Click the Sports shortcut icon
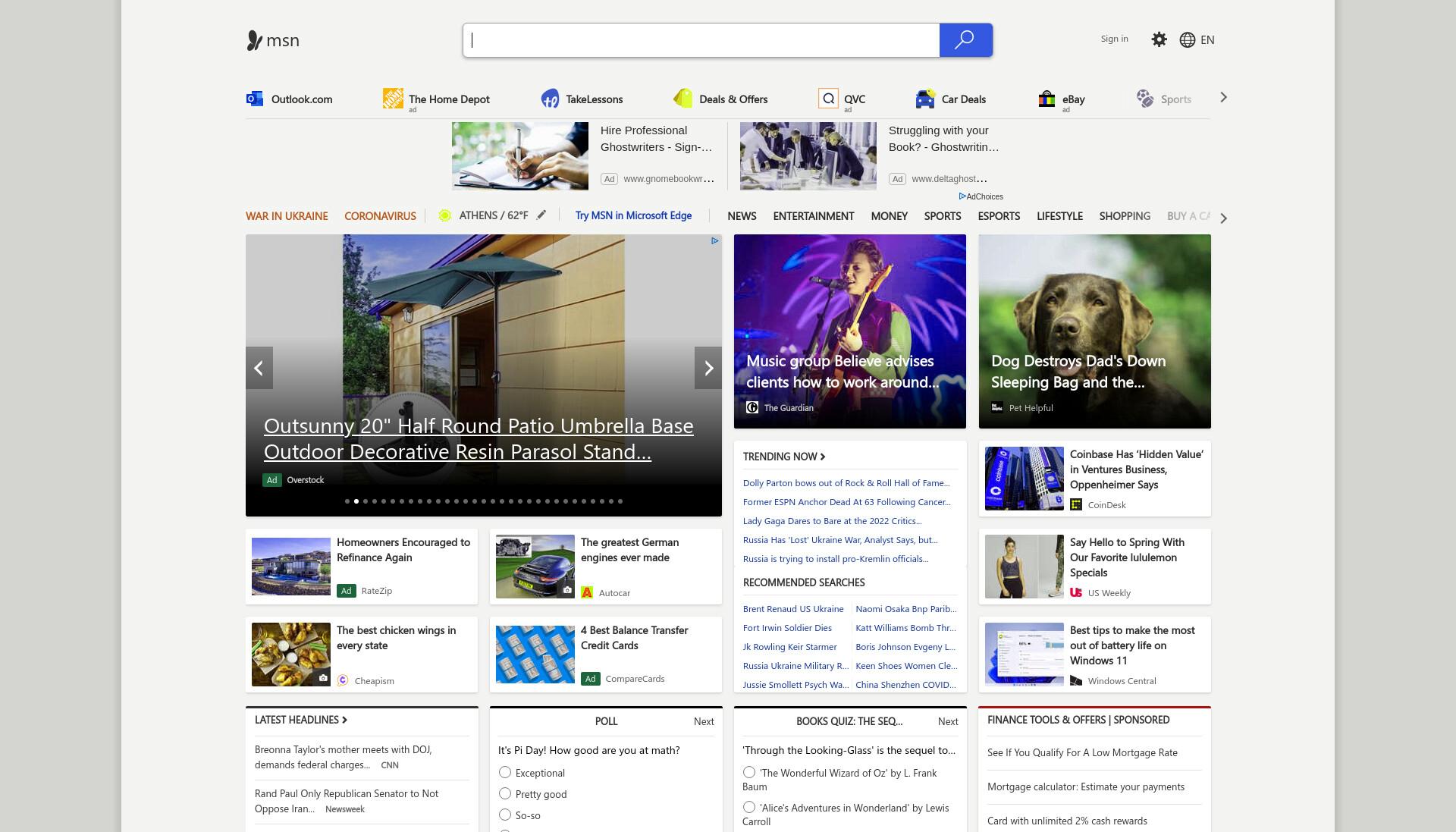Image resolution: width=1456 pixels, height=832 pixels. (1145, 99)
